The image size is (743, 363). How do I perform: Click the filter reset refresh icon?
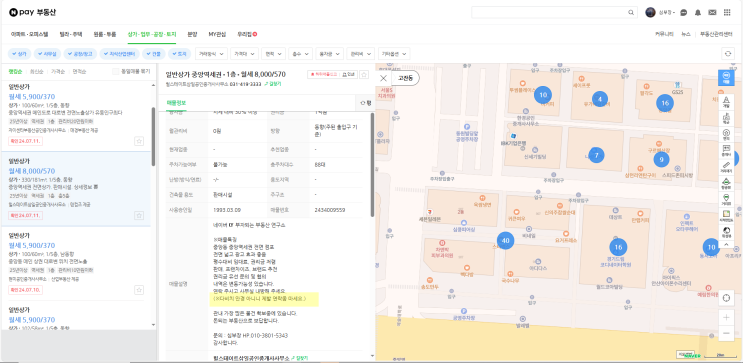(727, 54)
